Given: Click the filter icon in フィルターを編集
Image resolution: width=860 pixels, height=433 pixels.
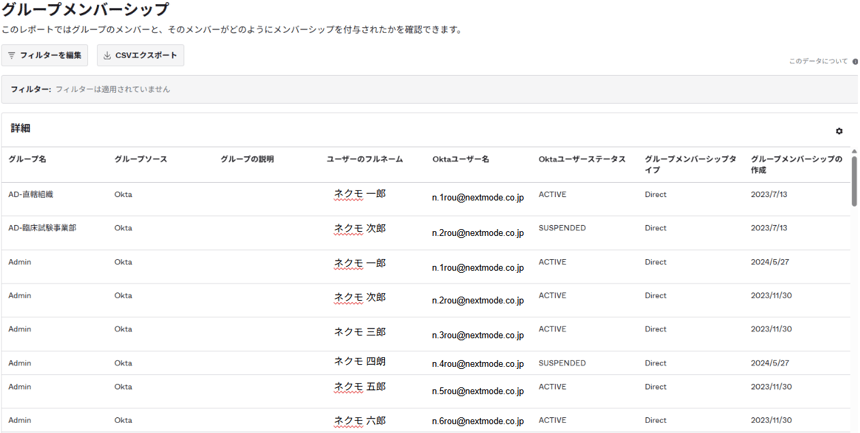Looking at the screenshot, I should tap(12, 55).
